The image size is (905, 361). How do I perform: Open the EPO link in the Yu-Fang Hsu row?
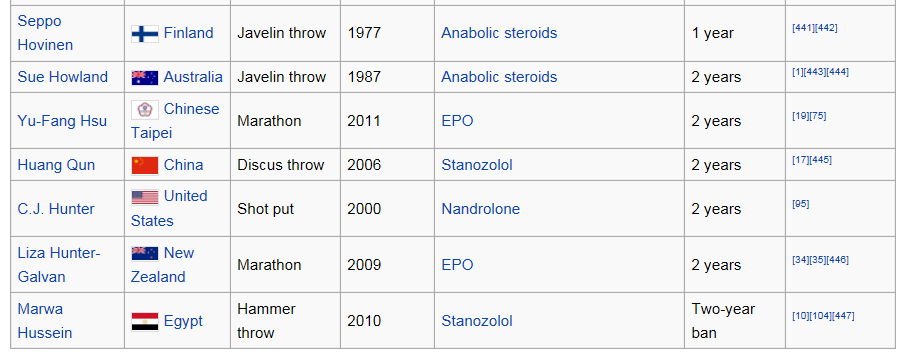coord(457,121)
